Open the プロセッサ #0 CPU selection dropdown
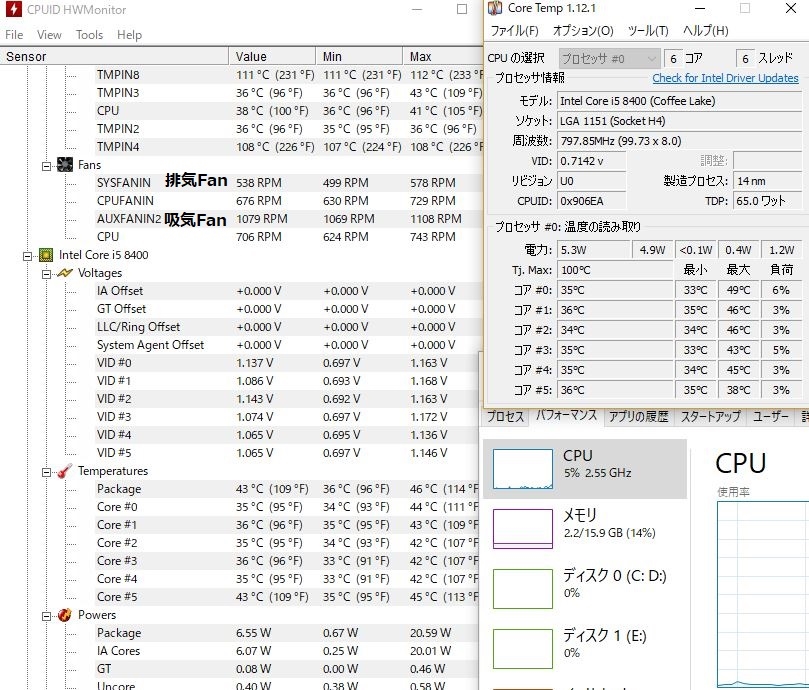The height and width of the screenshot is (690, 809). (x=609, y=58)
